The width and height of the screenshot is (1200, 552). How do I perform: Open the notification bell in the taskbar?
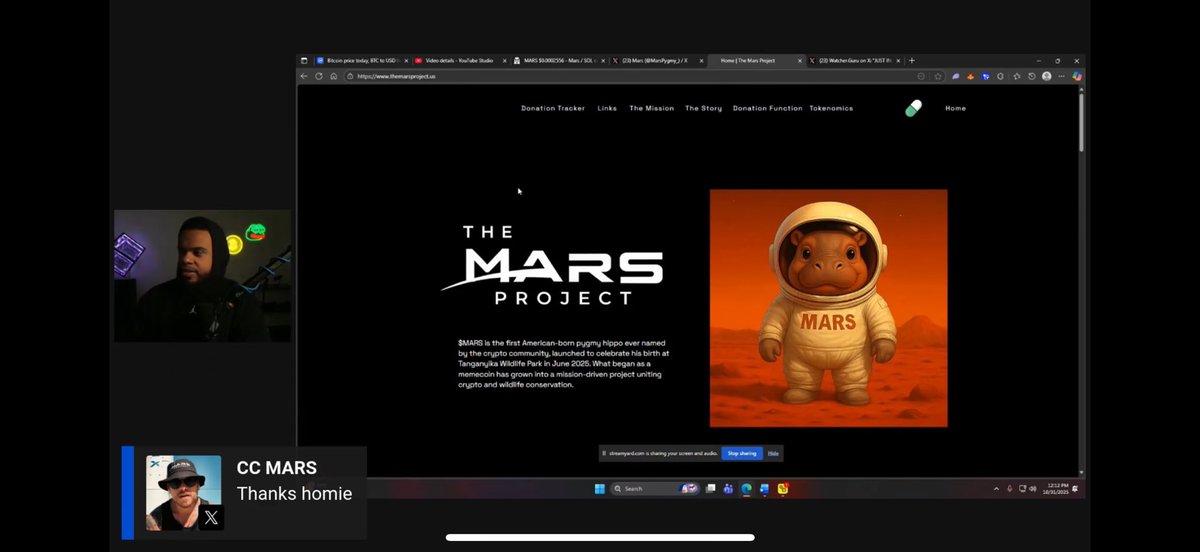click(x=1076, y=489)
